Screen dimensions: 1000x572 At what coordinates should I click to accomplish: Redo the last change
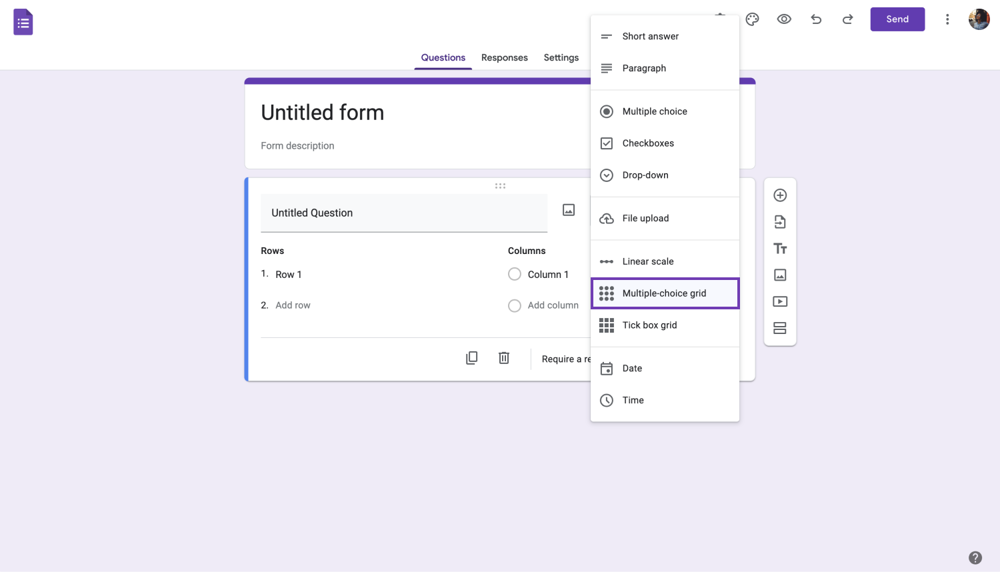(848, 19)
